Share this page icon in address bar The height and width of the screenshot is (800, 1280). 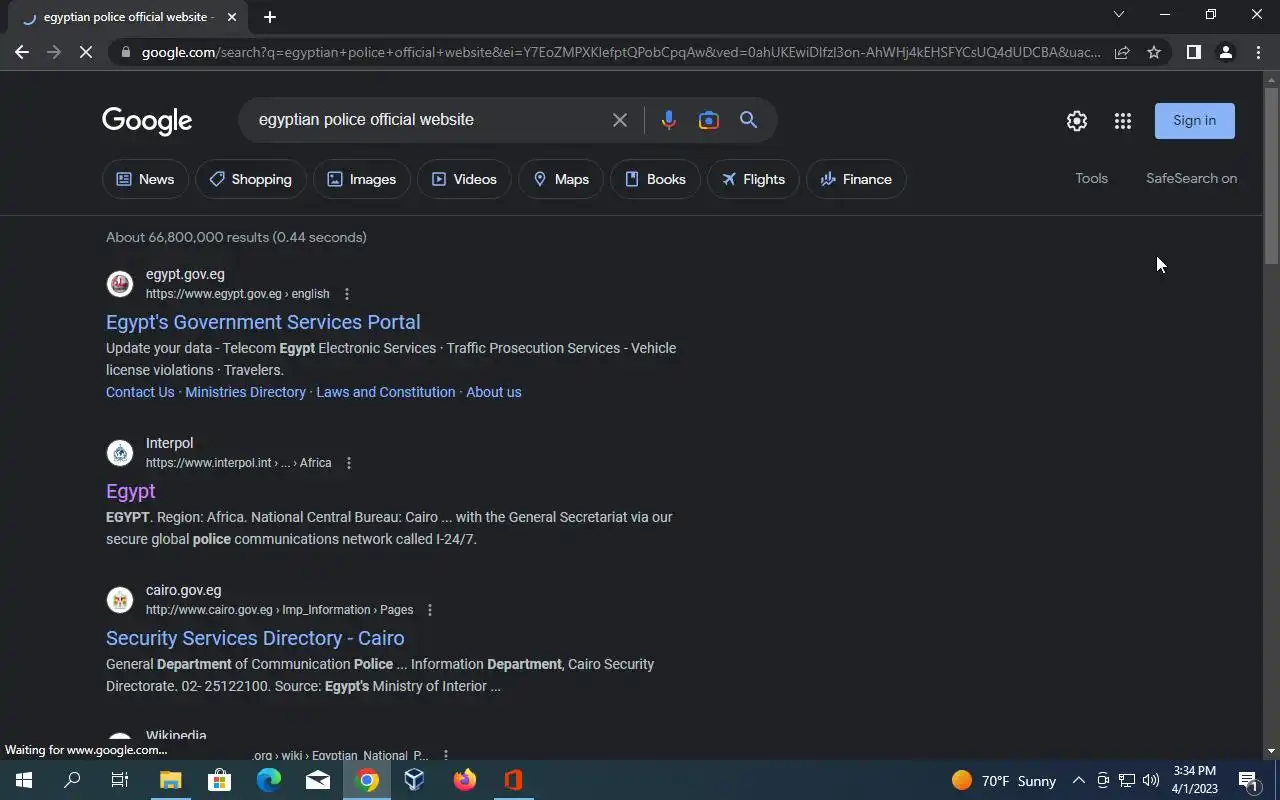tap(1122, 52)
